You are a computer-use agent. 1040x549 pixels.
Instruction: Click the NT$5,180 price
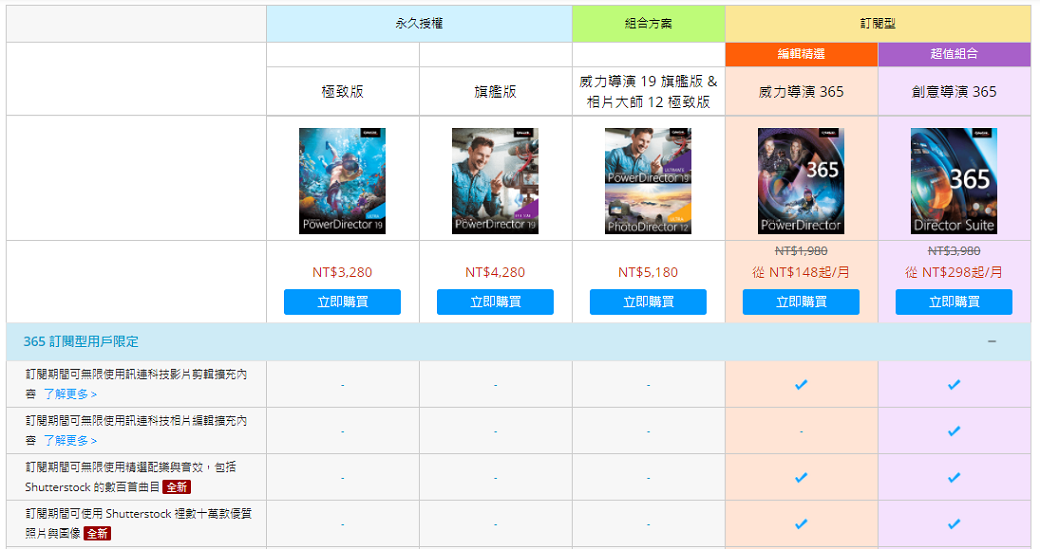(648, 273)
